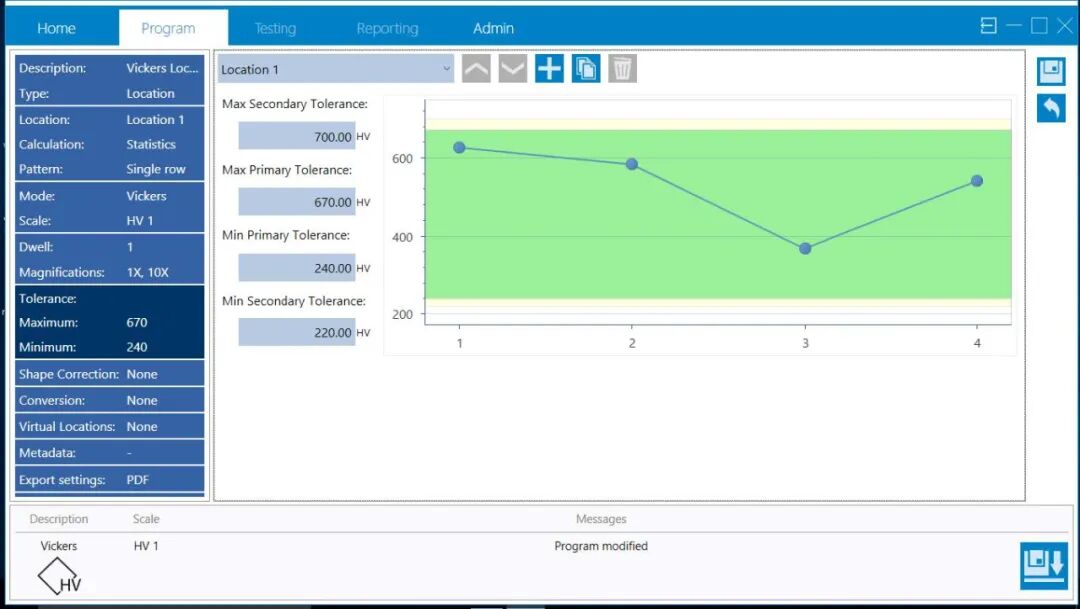Edit Min Secondary Tolerance 220.00 field

coord(297,332)
